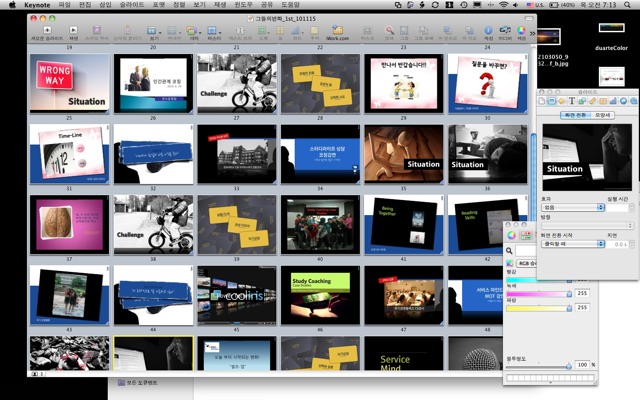Viewport: 640px width, 400px height.
Task: Select the Text inspector T icon
Action: pos(571,101)
